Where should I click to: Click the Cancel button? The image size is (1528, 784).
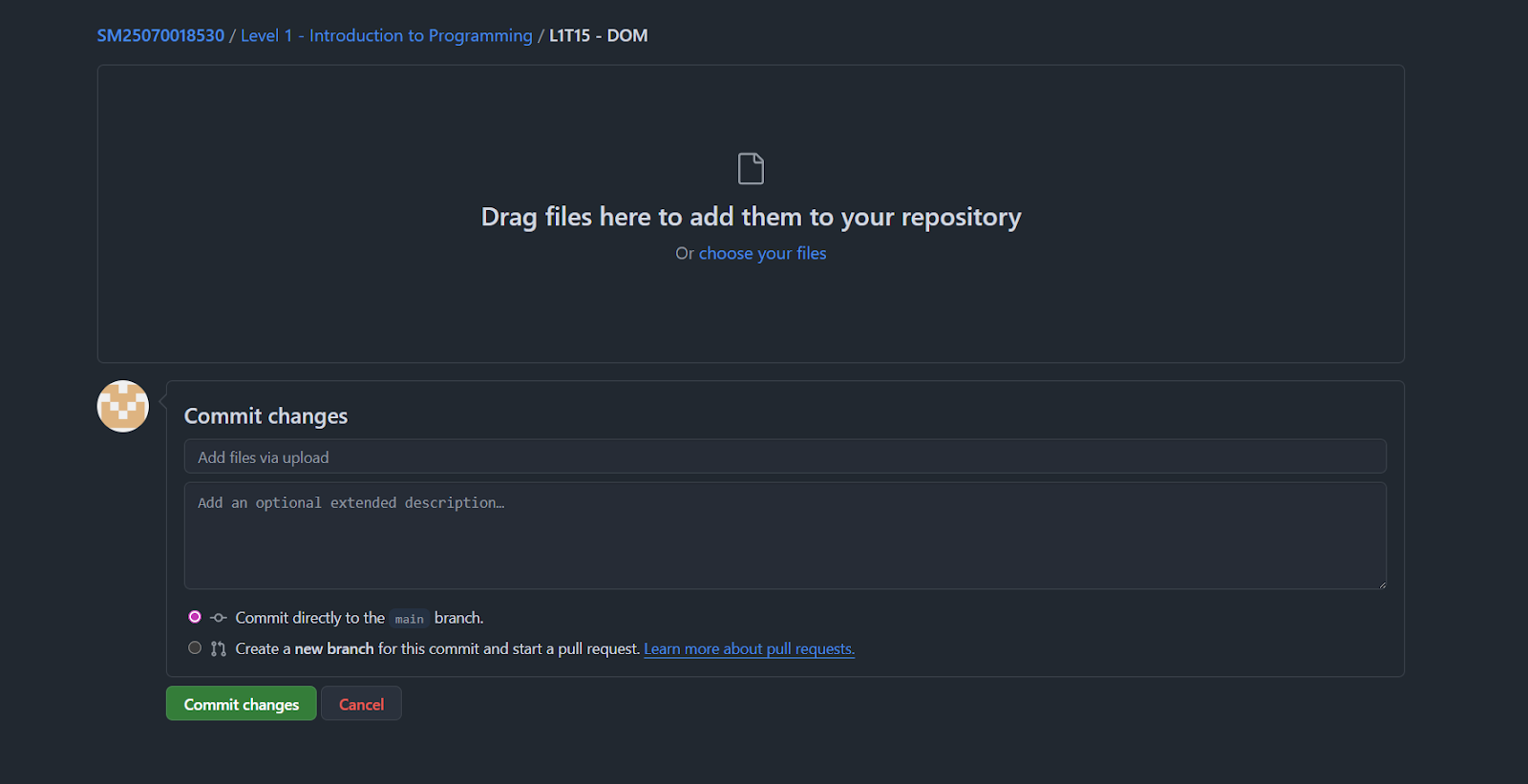point(361,704)
